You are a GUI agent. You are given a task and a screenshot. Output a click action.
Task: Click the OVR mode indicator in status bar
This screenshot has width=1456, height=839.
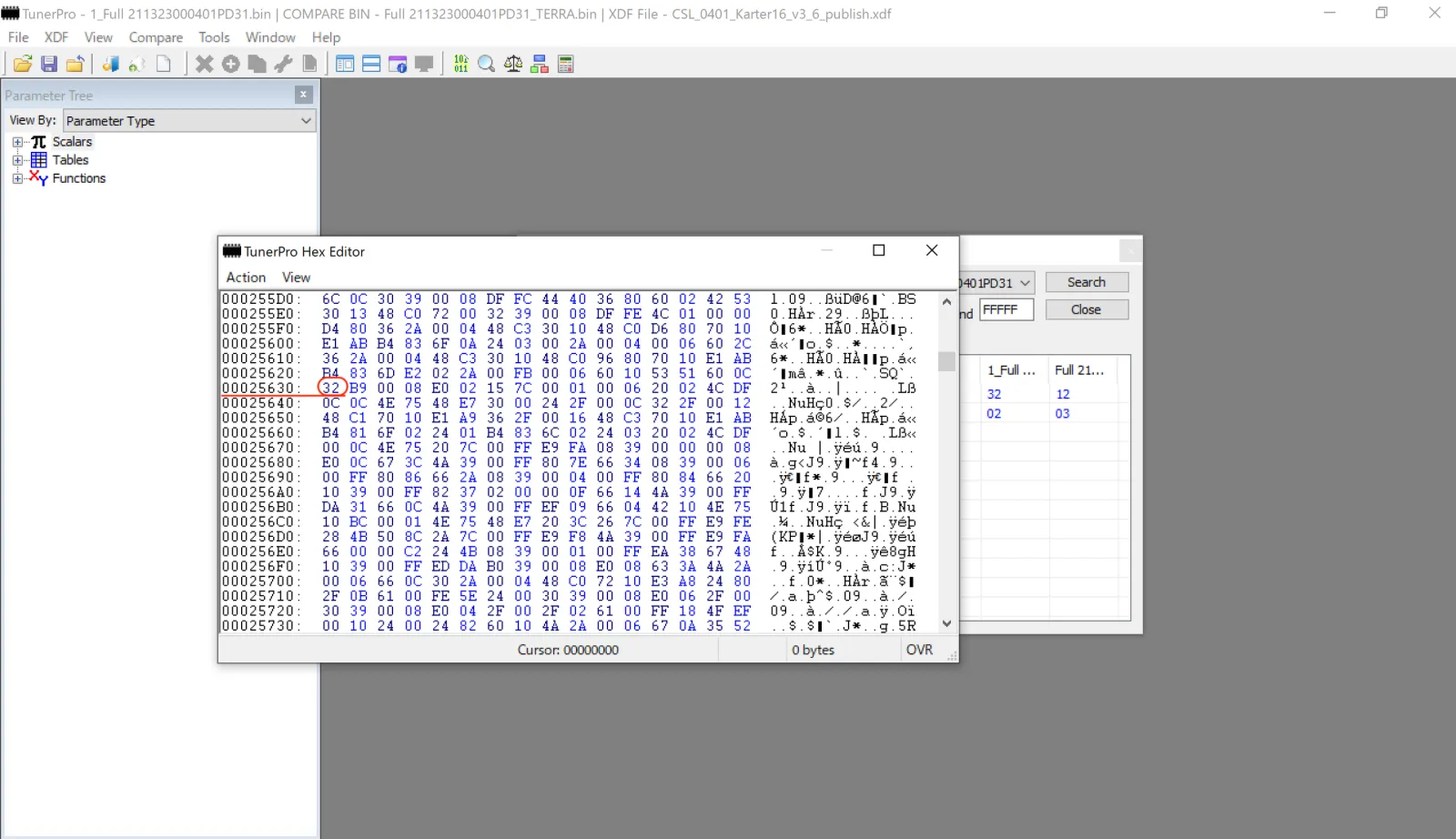point(919,650)
